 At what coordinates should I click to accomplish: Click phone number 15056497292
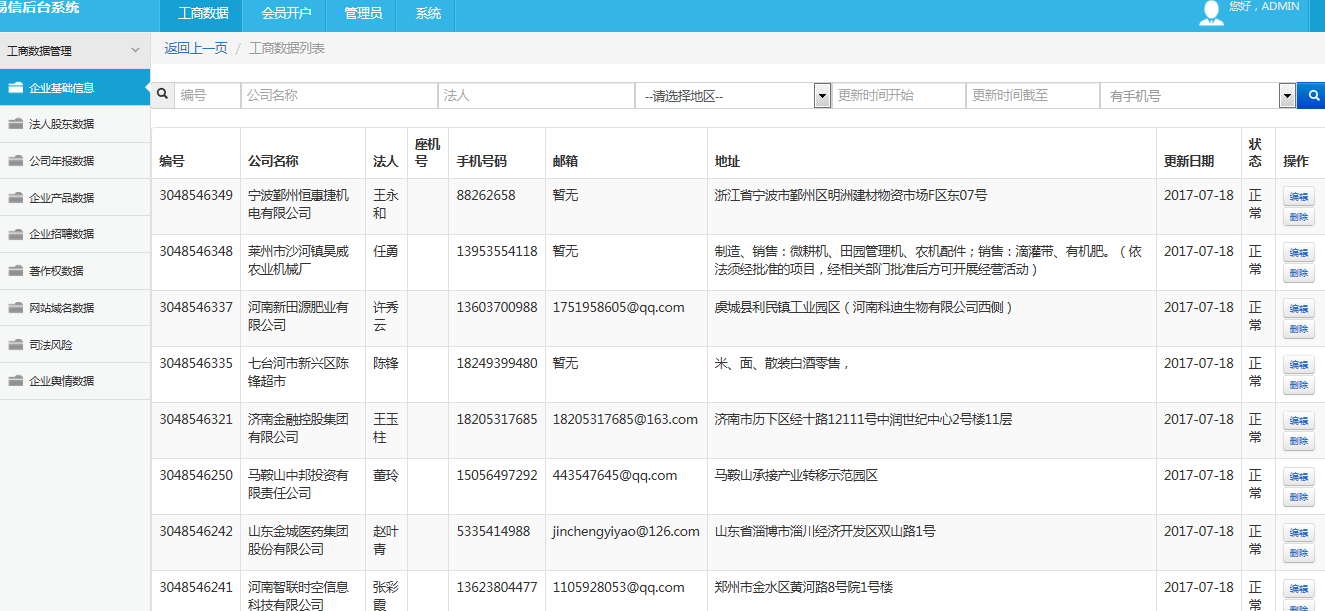(497, 475)
